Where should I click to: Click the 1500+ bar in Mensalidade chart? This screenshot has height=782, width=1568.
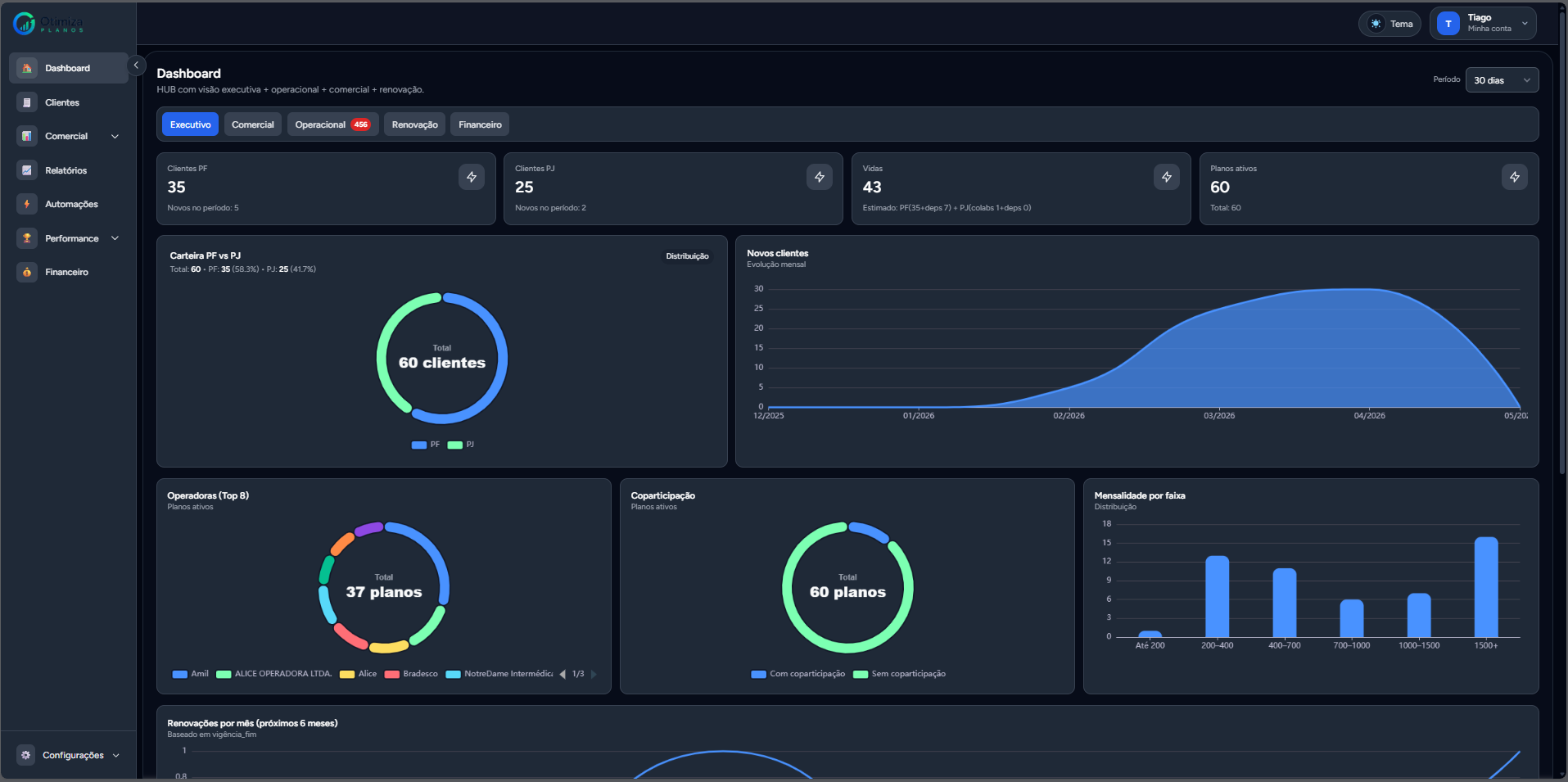click(x=1486, y=587)
